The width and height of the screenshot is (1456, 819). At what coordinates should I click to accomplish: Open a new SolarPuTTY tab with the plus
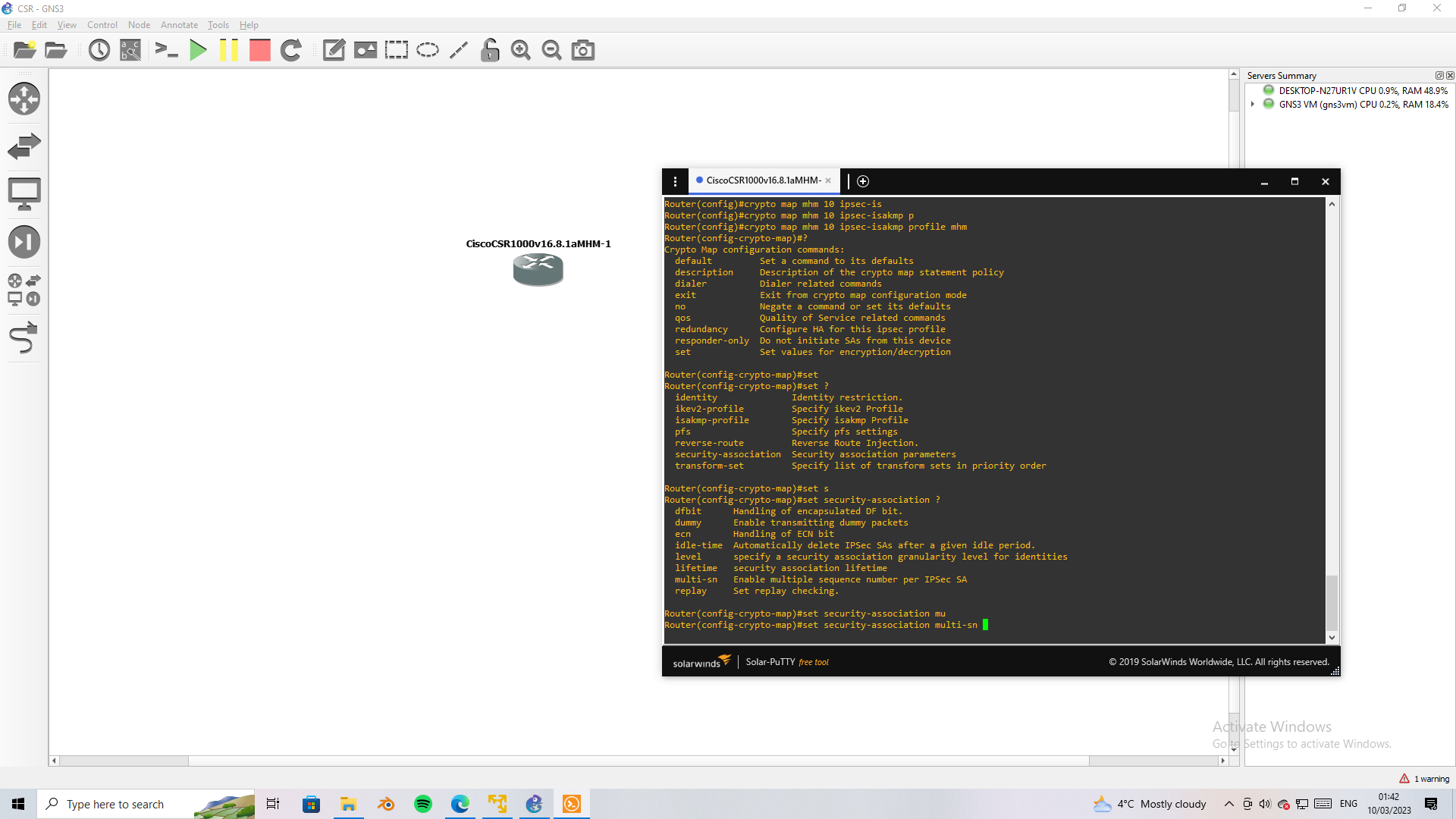tap(863, 181)
